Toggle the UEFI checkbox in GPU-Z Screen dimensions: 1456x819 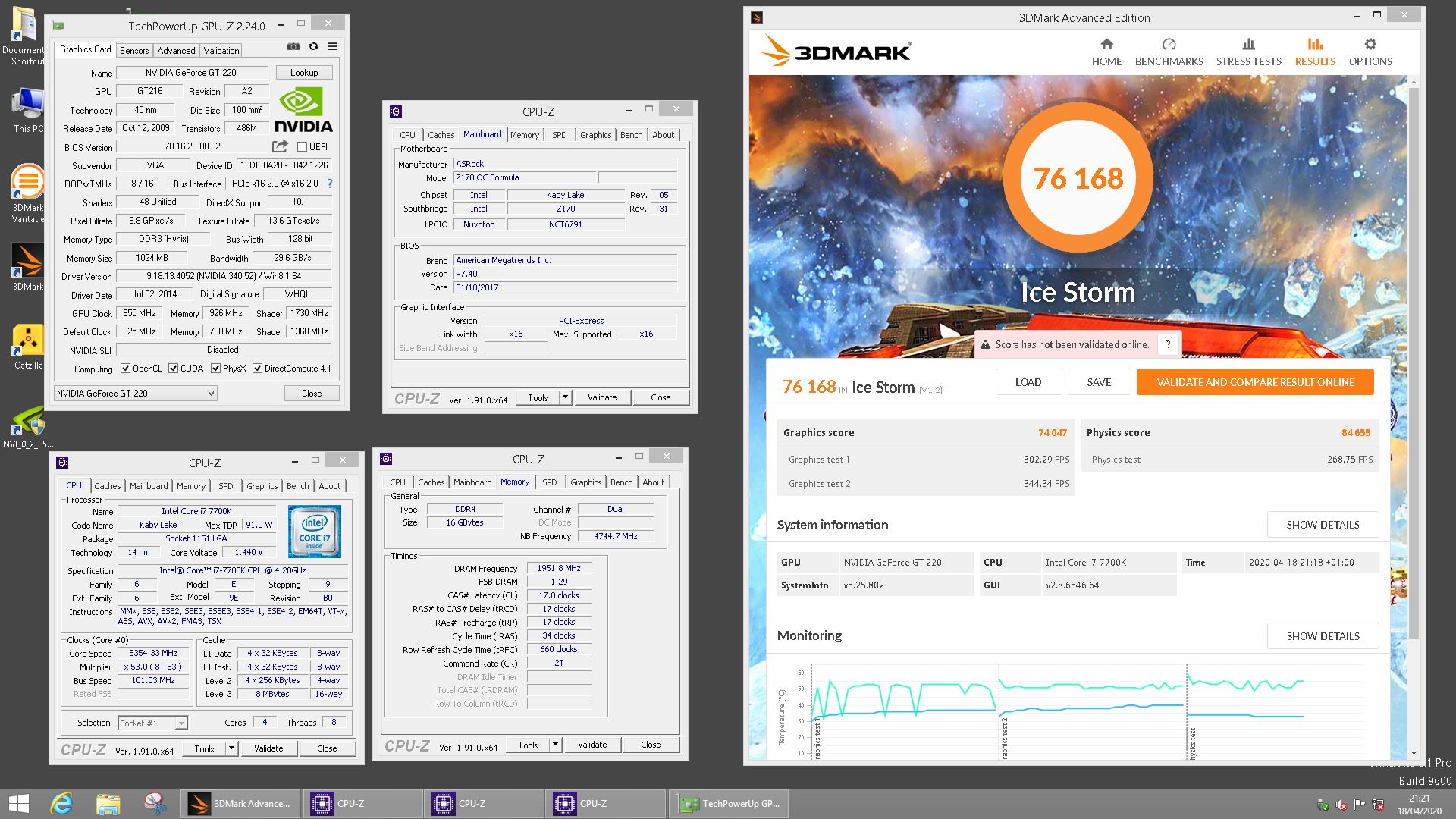click(303, 147)
